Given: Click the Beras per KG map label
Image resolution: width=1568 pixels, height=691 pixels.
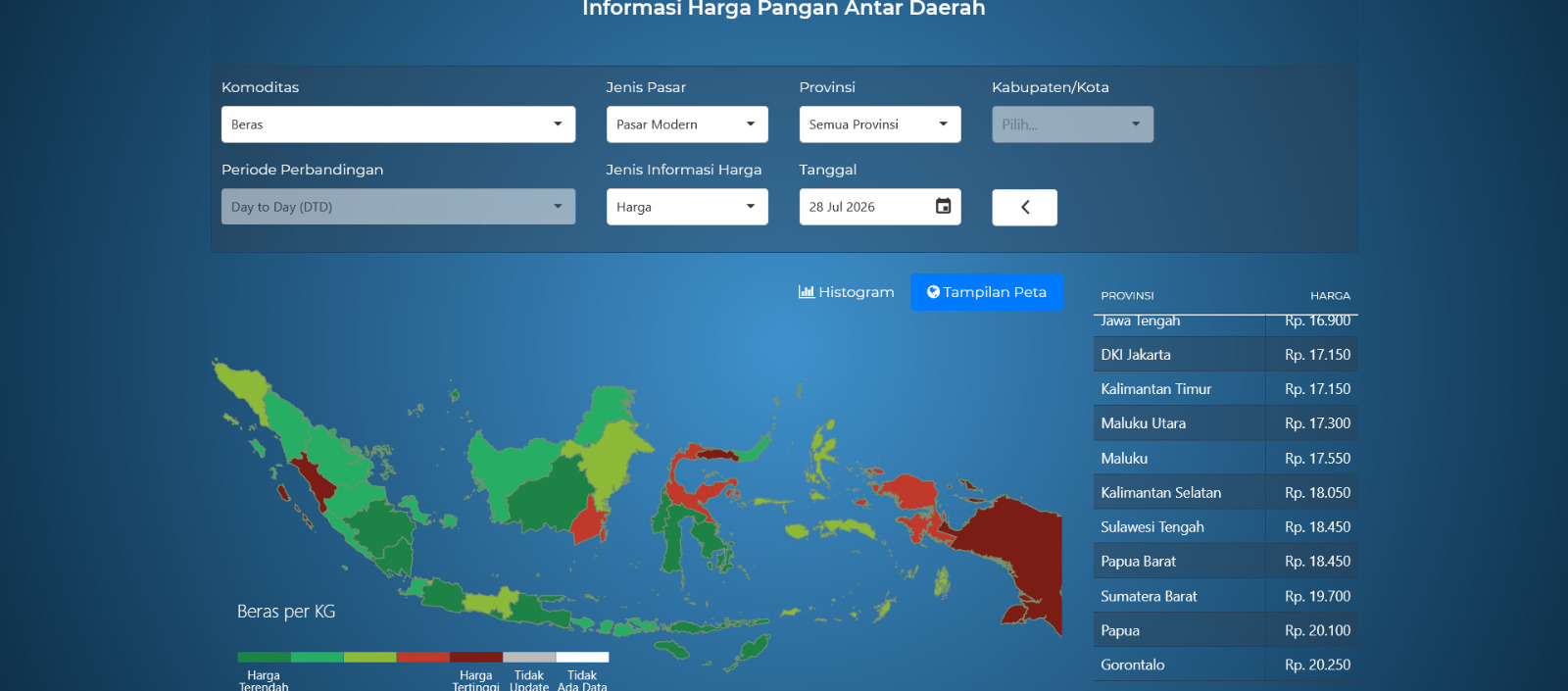Looking at the screenshot, I should pos(286,612).
